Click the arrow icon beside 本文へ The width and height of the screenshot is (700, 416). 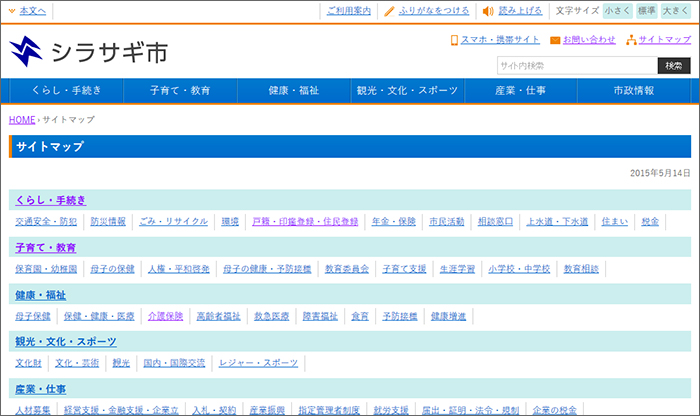pos(12,11)
